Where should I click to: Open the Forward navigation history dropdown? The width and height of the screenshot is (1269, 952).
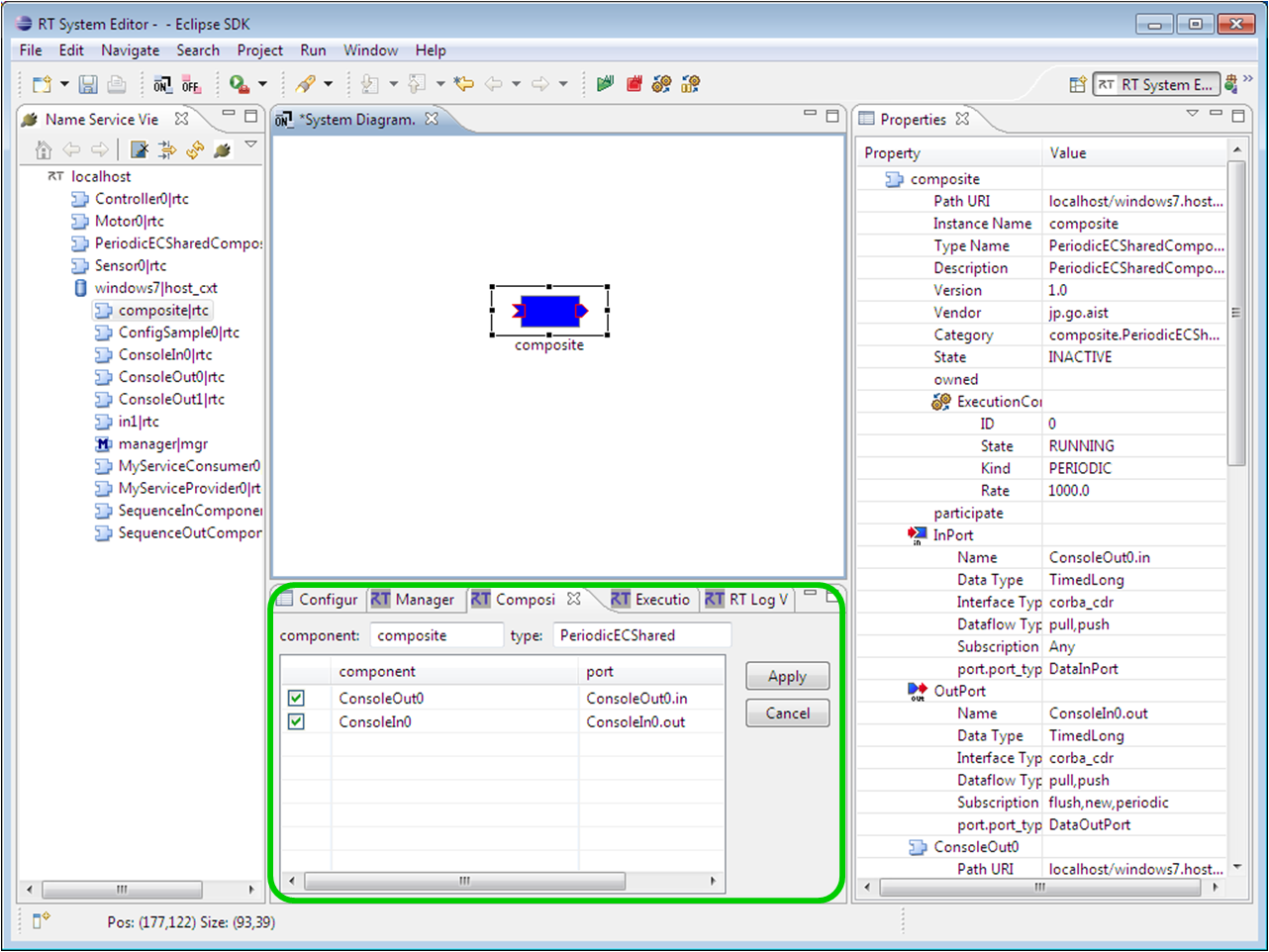pyautogui.click(x=563, y=84)
